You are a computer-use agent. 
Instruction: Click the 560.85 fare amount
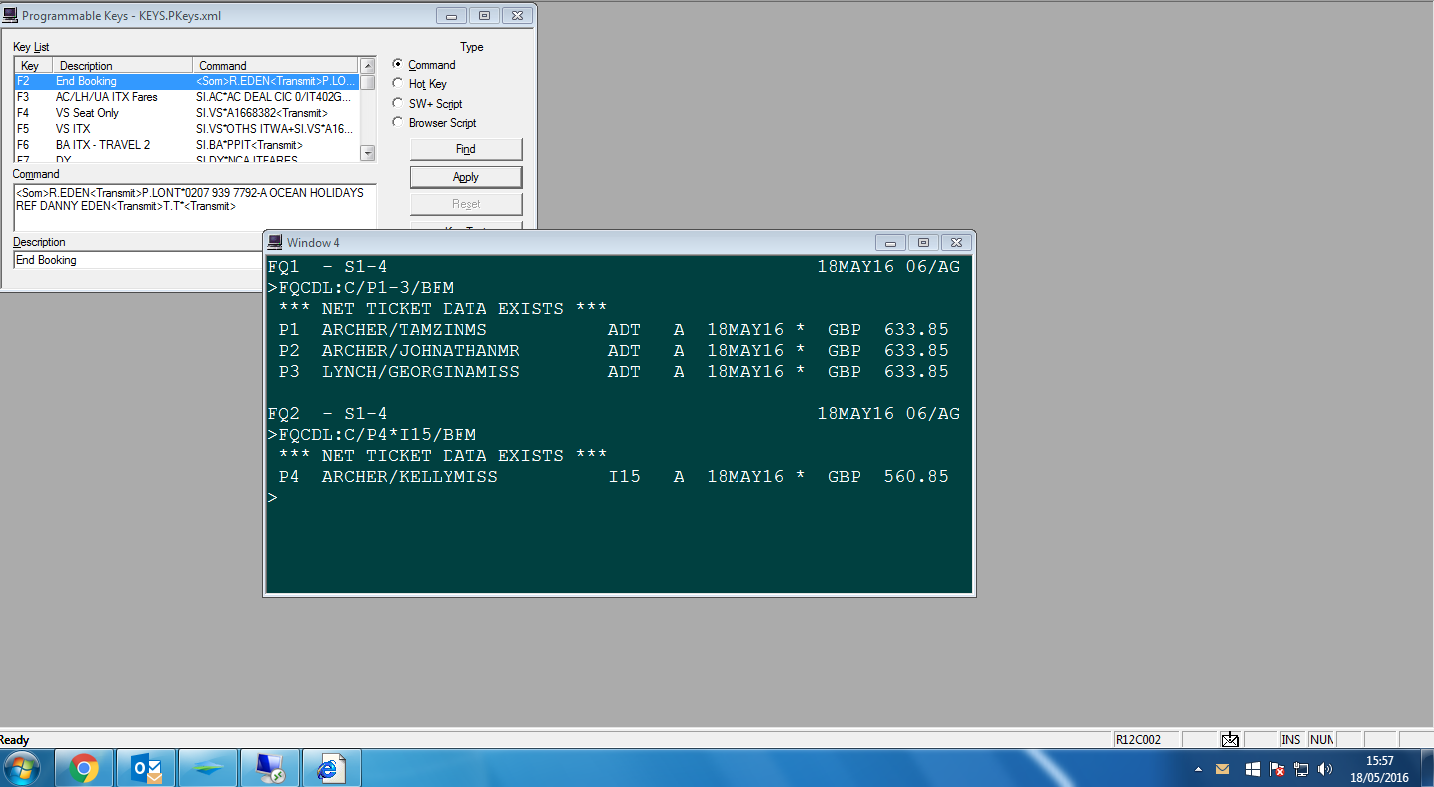tap(916, 477)
